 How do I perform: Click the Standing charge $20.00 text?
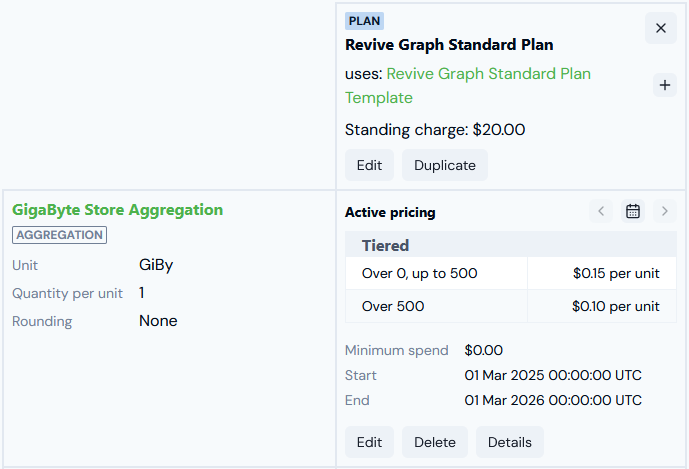pyautogui.click(x=435, y=129)
